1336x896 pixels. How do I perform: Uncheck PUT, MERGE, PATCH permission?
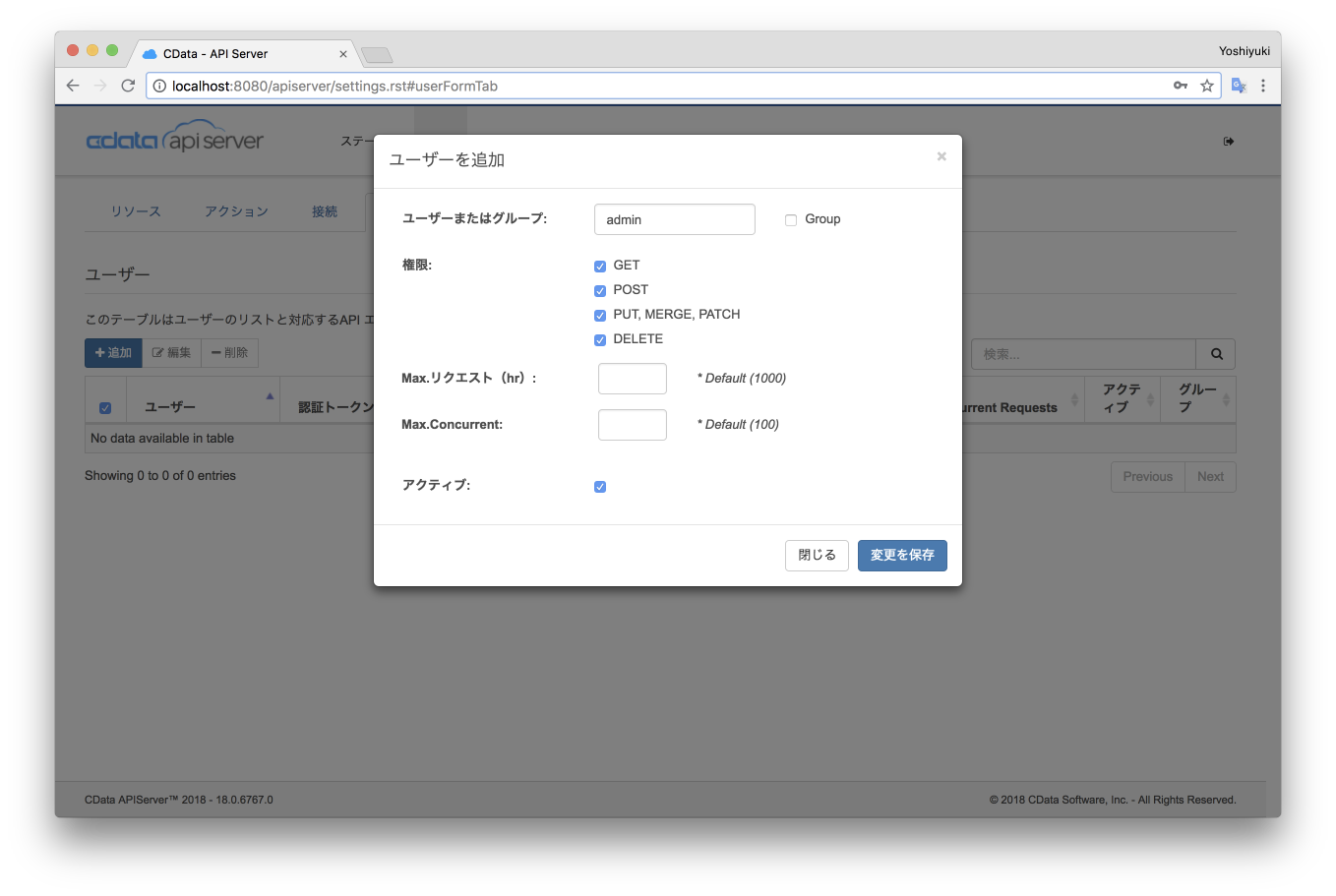[x=600, y=315]
